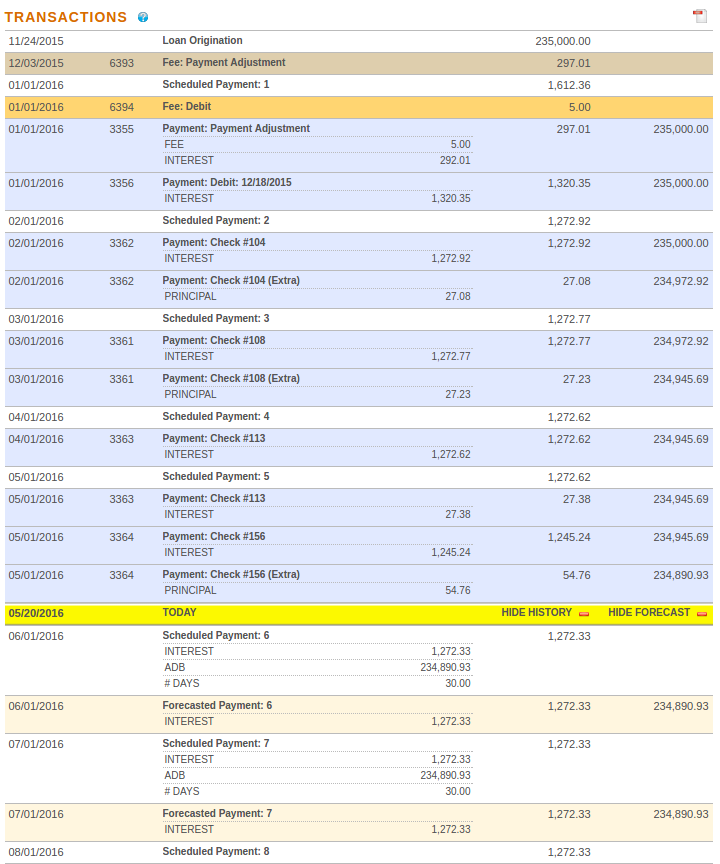Select Payment: Payment Adjustment entry 3355
The image size is (720, 864).
359,145
